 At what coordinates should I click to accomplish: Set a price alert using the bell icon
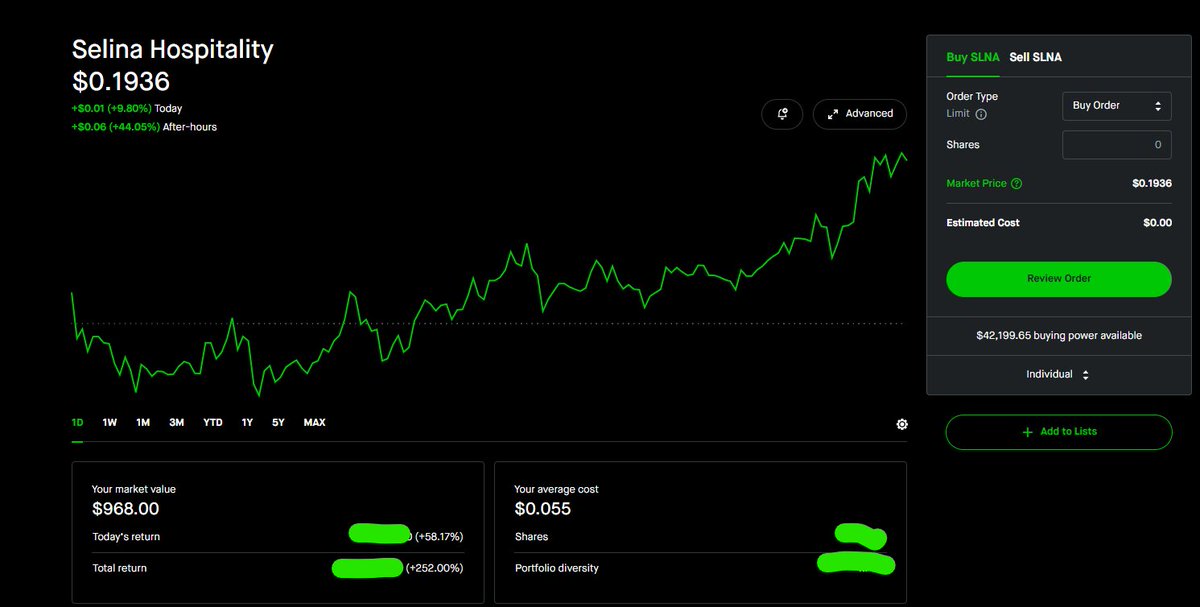click(782, 114)
